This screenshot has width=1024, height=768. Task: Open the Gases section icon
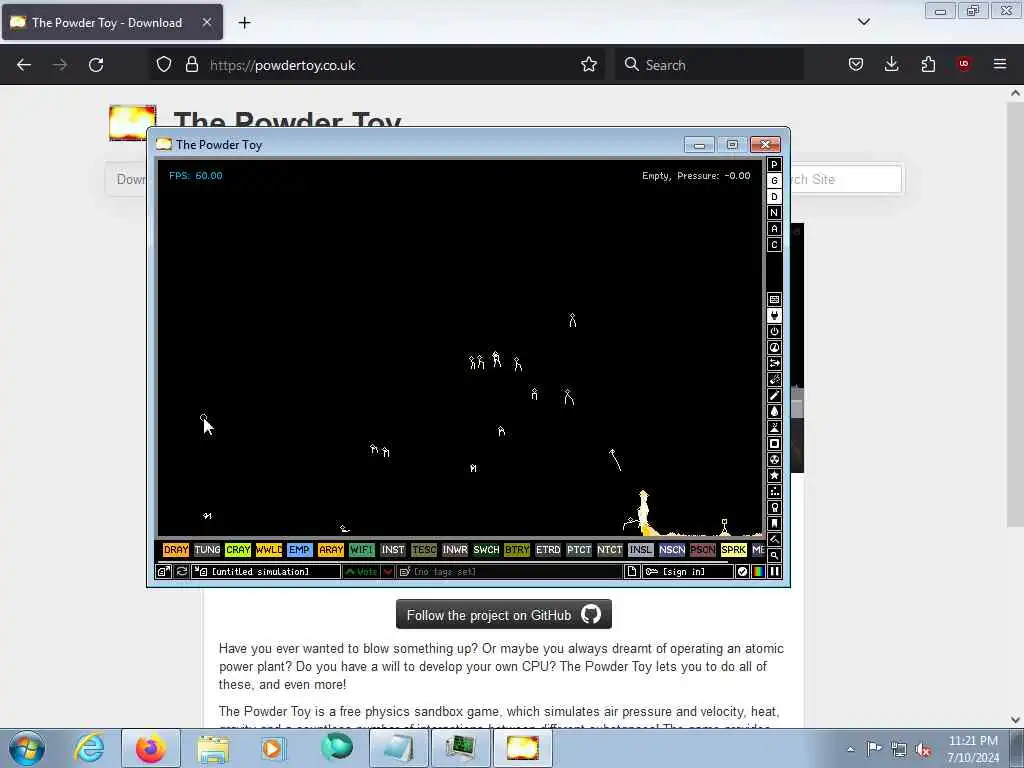coord(774,395)
